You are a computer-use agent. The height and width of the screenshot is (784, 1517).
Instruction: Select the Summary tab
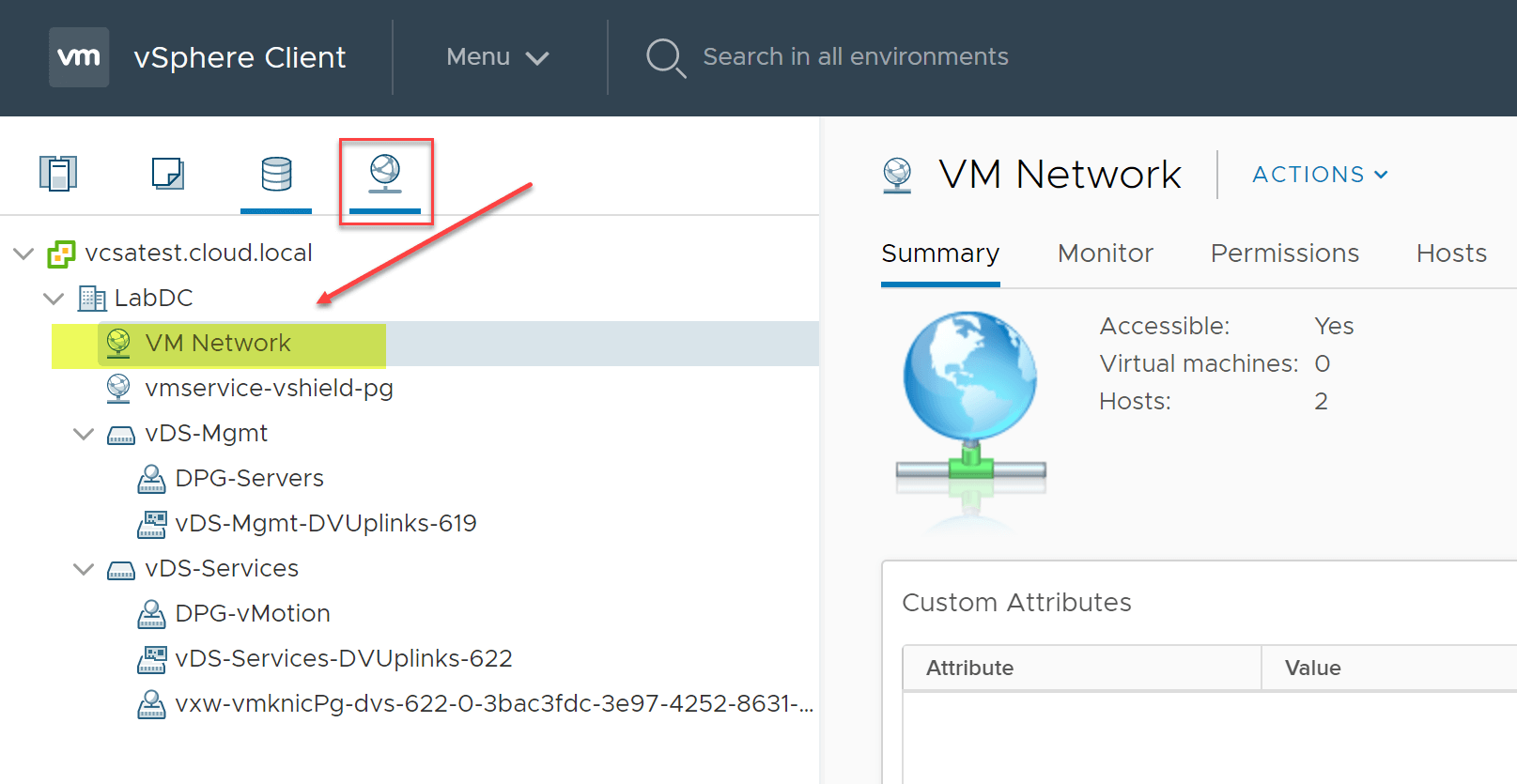point(940,254)
